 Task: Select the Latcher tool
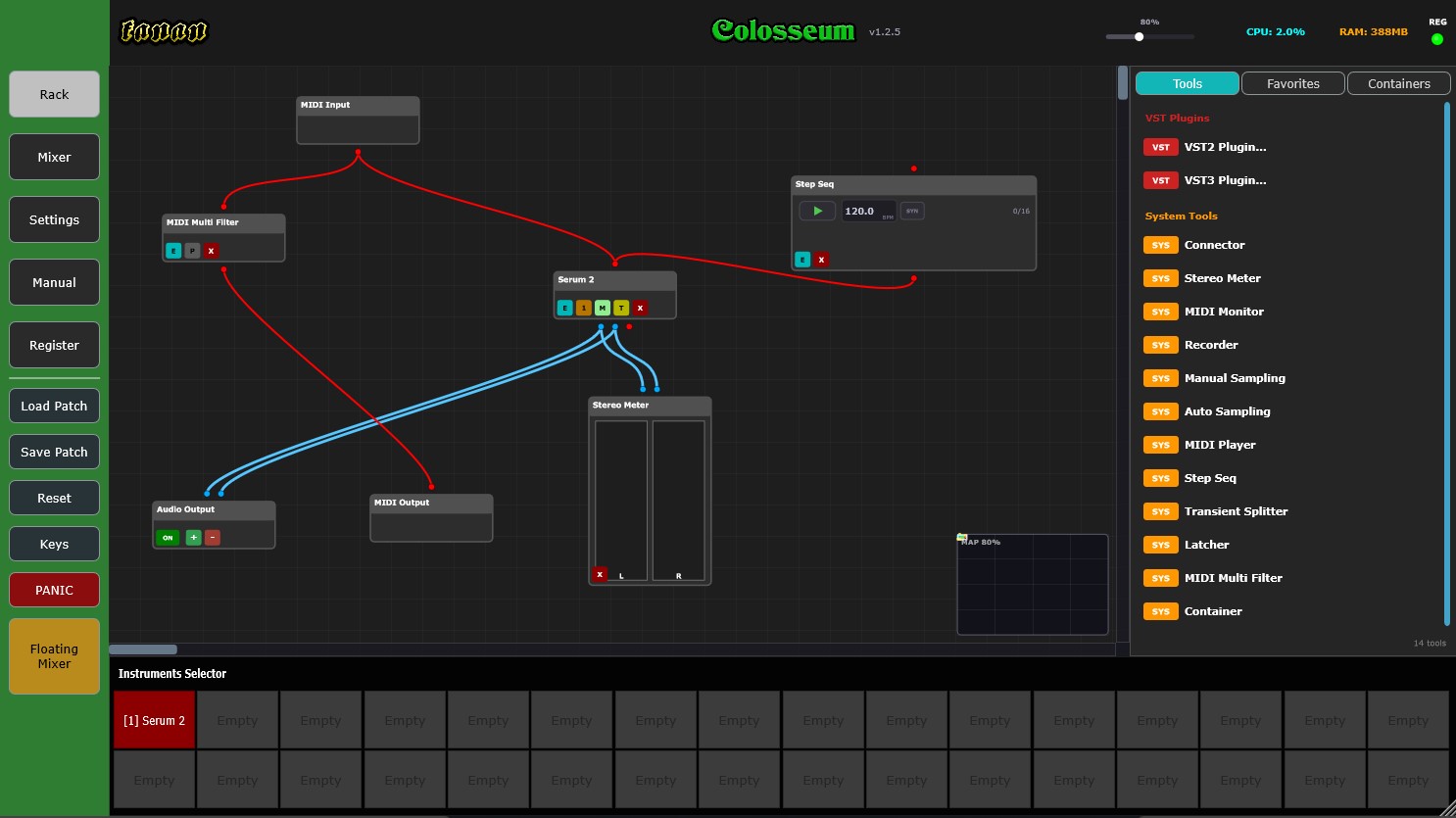coord(1289,545)
